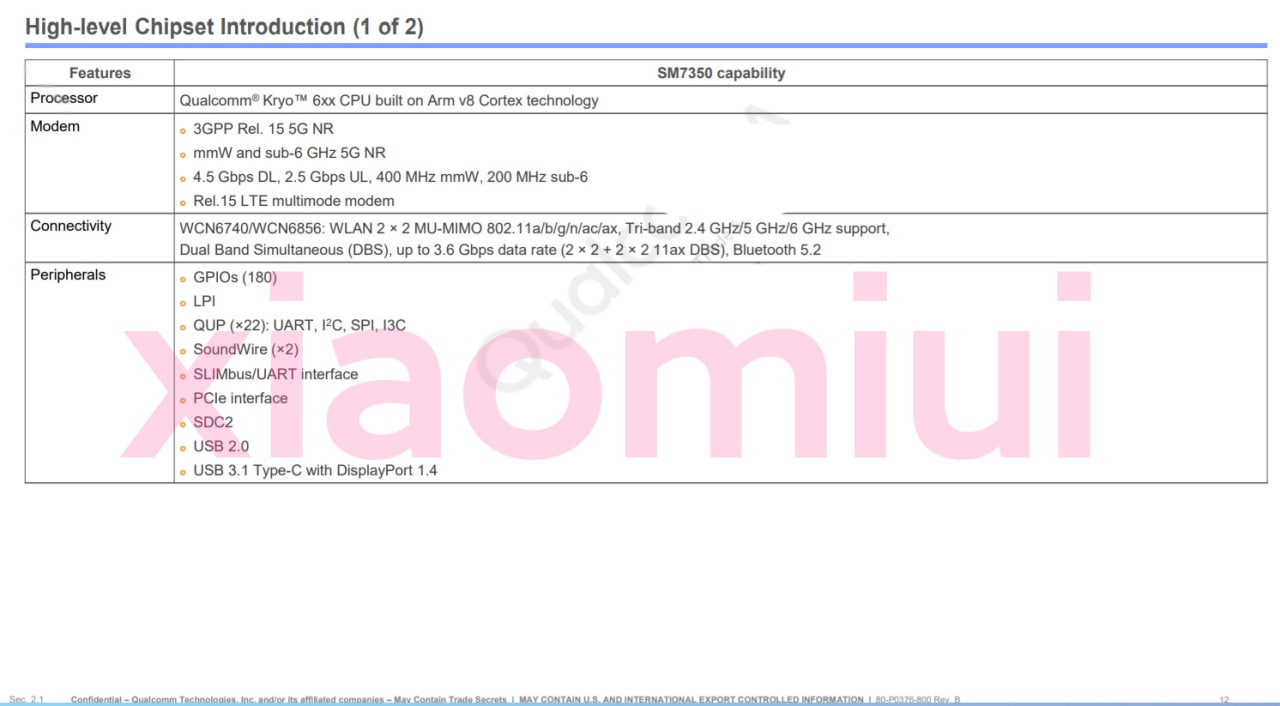Click the "SLIMbus/UART interface" bullet
Viewport: 1280px width, 706px height.
(275, 374)
